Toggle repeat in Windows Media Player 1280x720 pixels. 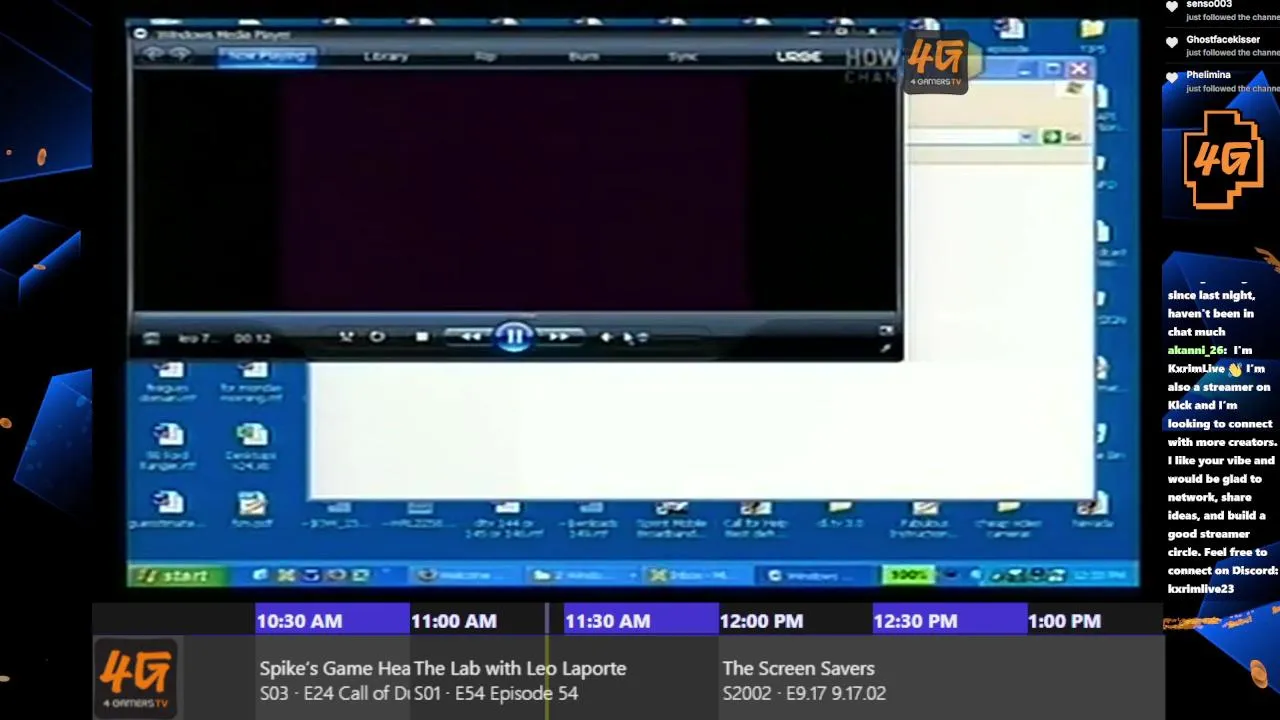pyautogui.click(x=377, y=338)
